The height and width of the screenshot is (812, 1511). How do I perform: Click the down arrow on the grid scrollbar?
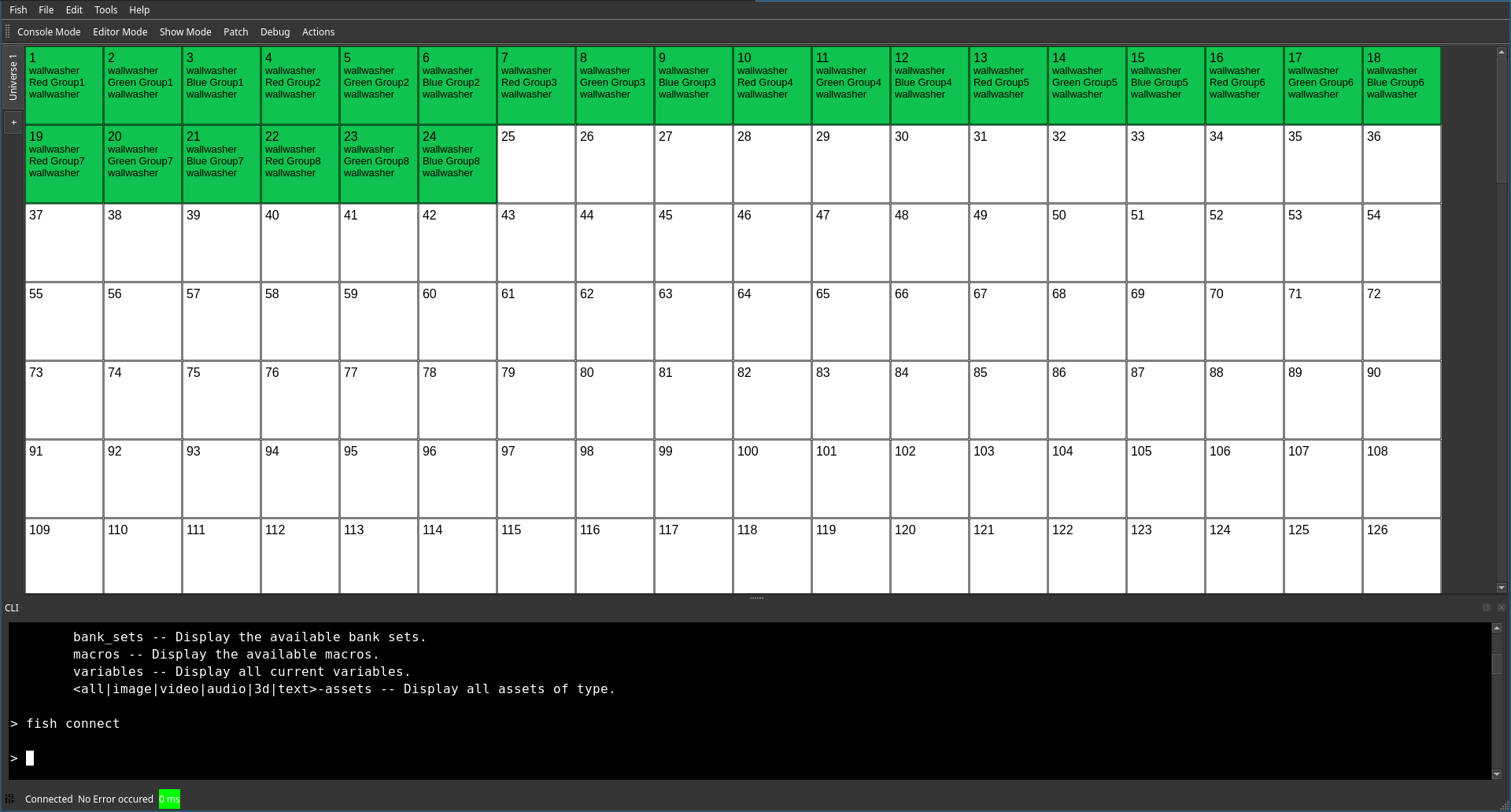coord(1501,587)
